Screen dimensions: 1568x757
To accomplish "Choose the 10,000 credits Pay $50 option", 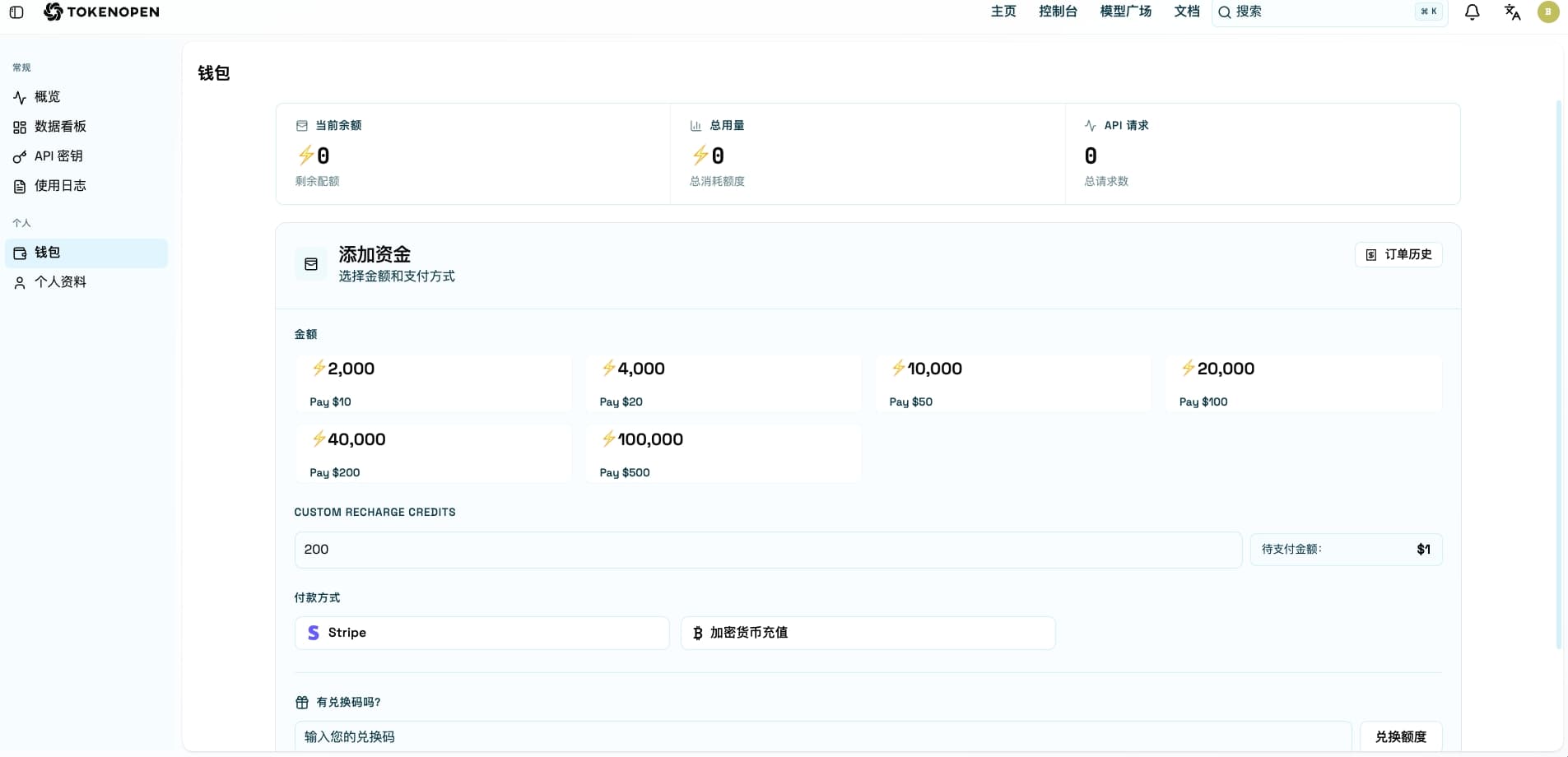I will 1013,383.
